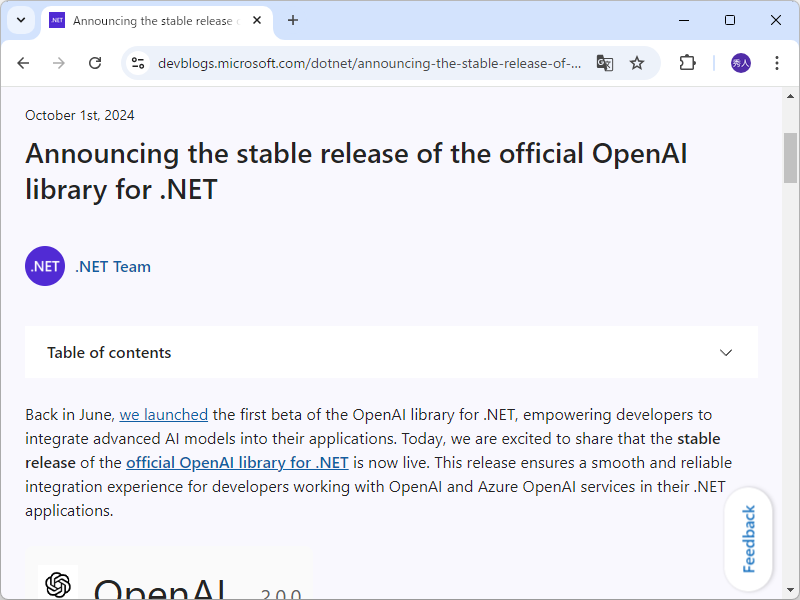The width and height of the screenshot is (800, 600).
Task: Open the official OpenAI library for .NET link
Action: pyautogui.click(x=237, y=462)
